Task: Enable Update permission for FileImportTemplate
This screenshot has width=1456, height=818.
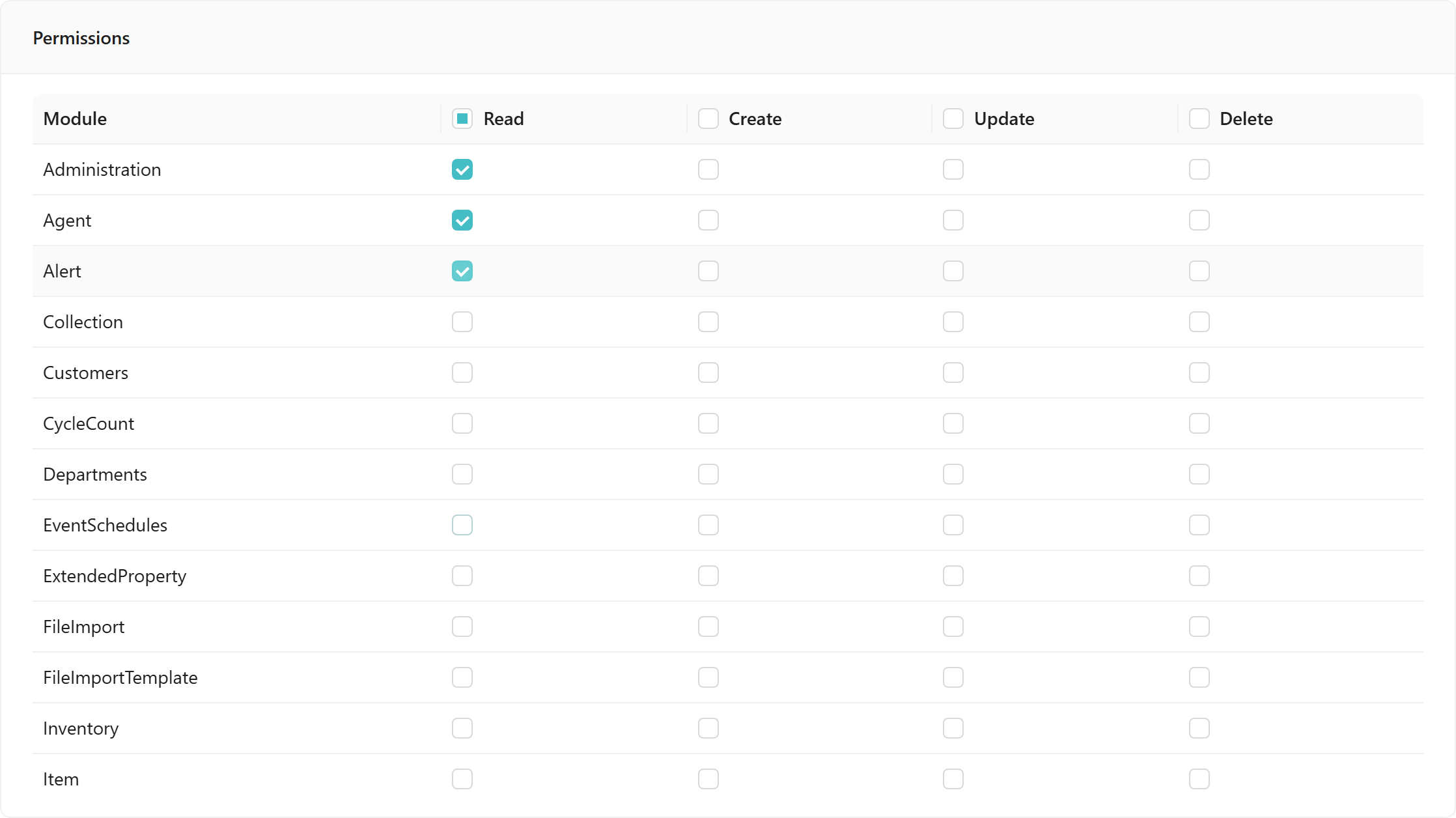Action: tap(953, 677)
